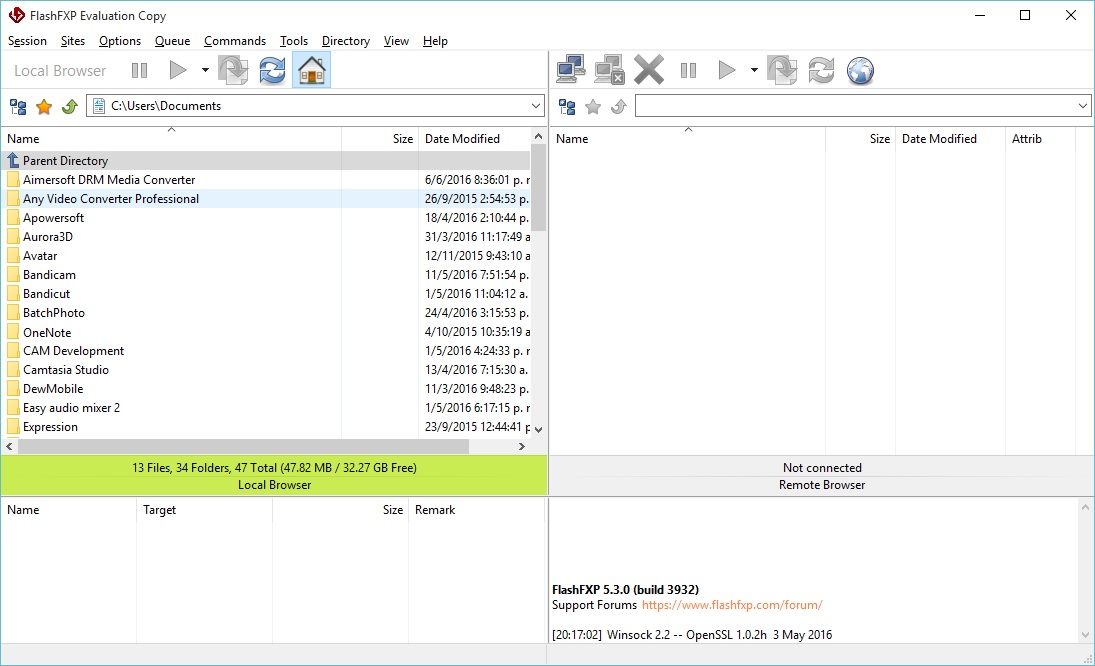
Task: Click the Connect icon on remote toolbar
Action: (x=571, y=69)
